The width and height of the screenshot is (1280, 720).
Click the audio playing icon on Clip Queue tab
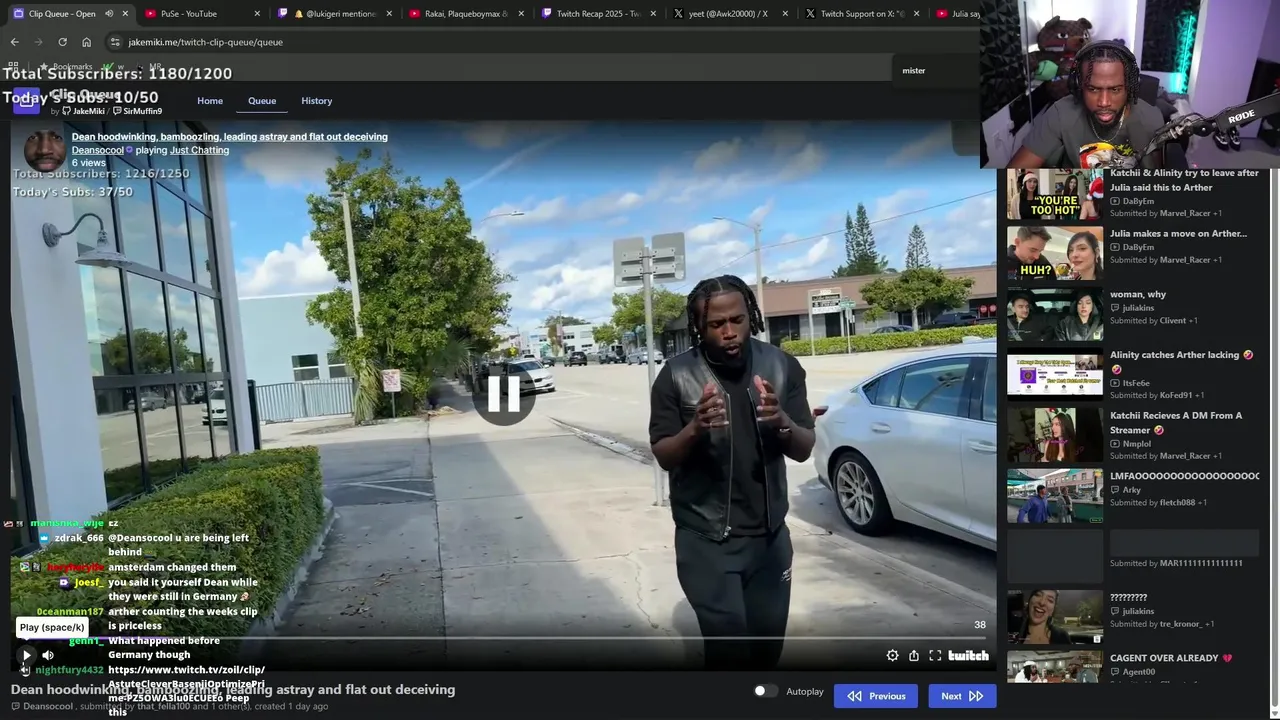[x=109, y=14]
